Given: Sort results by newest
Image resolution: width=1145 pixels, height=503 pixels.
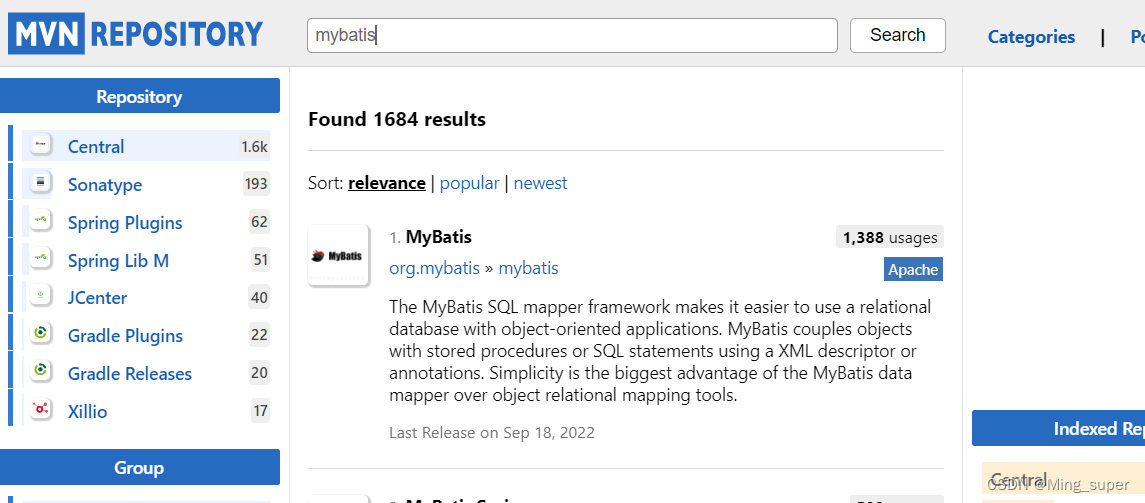Looking at the screenshot, I should pyautogui.click(x=540, y=183).
